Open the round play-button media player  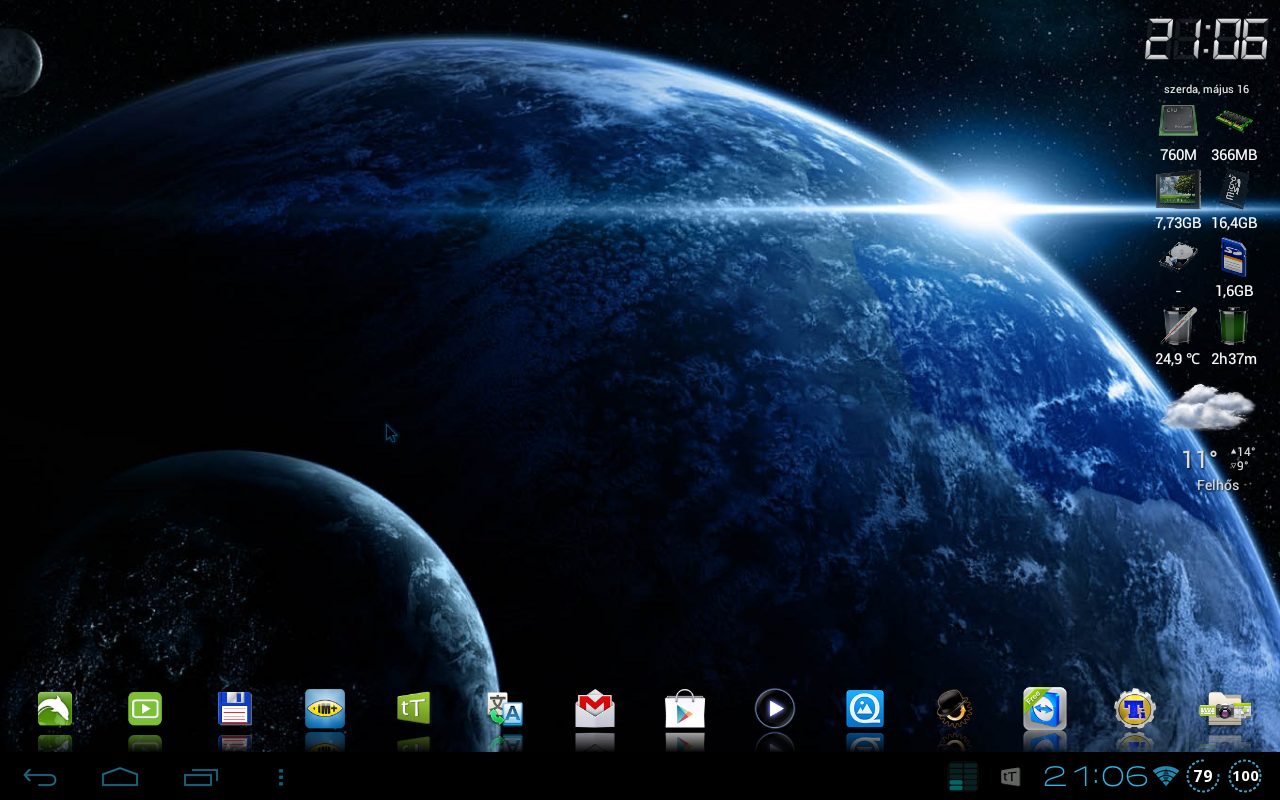774,709
